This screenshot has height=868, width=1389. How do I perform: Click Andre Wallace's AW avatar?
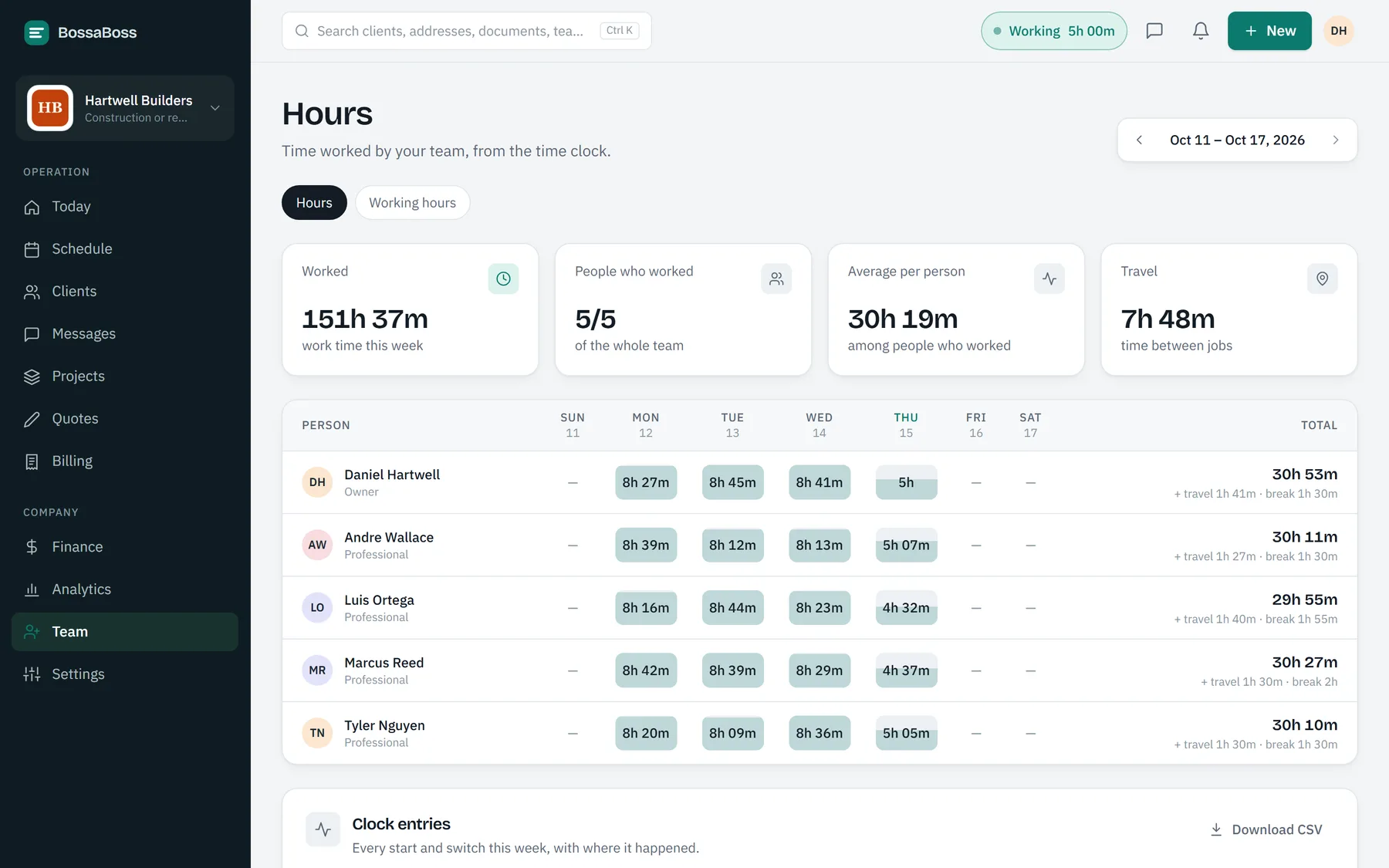(317, 545)
